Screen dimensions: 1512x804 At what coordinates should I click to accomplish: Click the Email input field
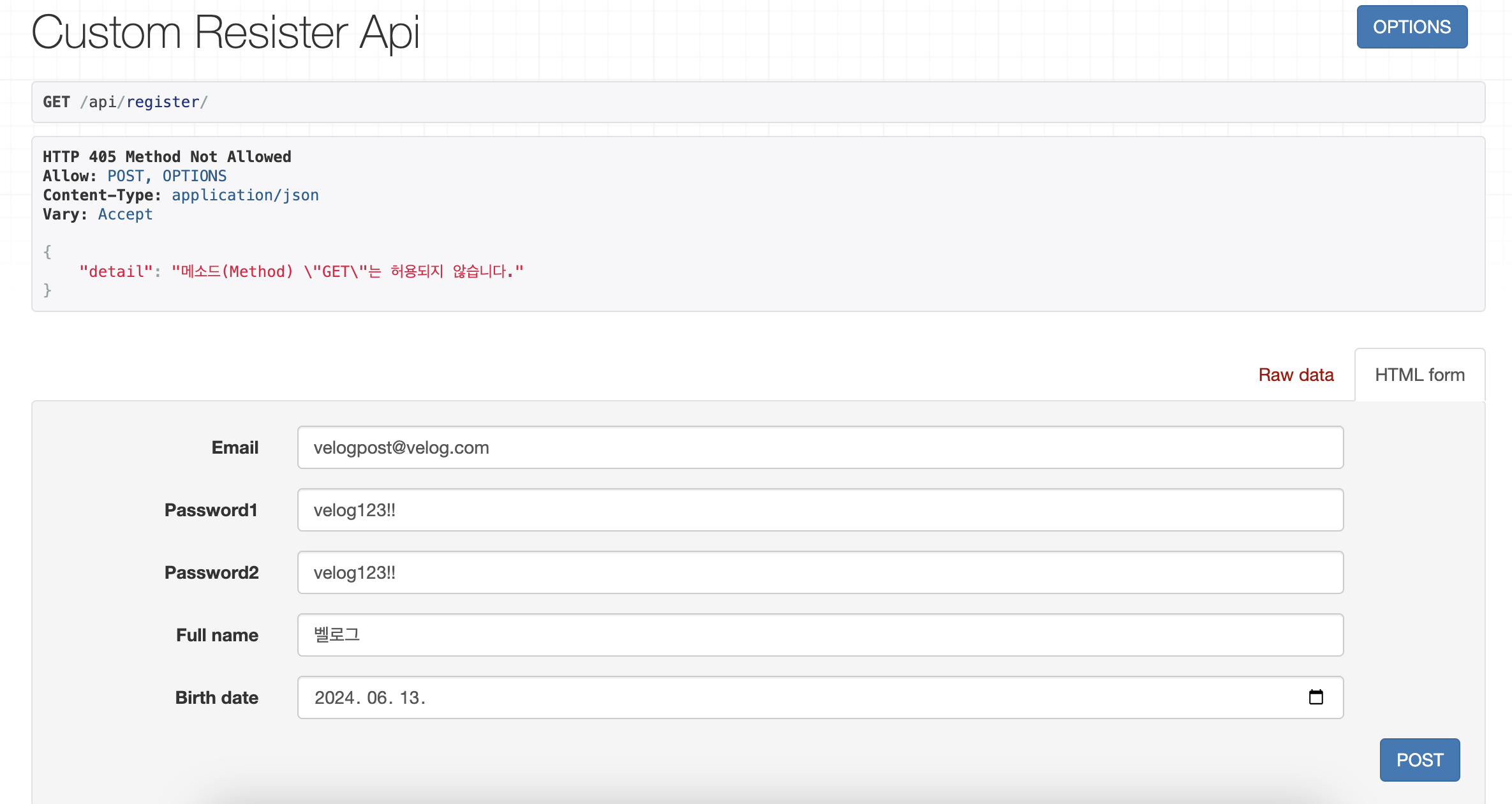pyautogui.click(x=820, y=447)
